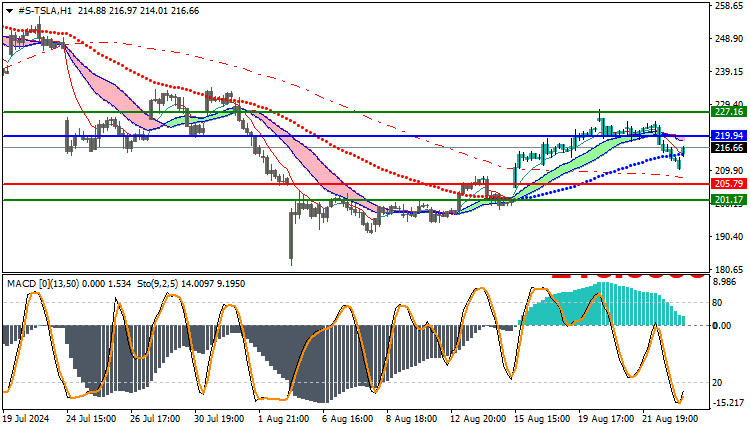Click the #S-TSLA,H1 symbol title text

44,11
